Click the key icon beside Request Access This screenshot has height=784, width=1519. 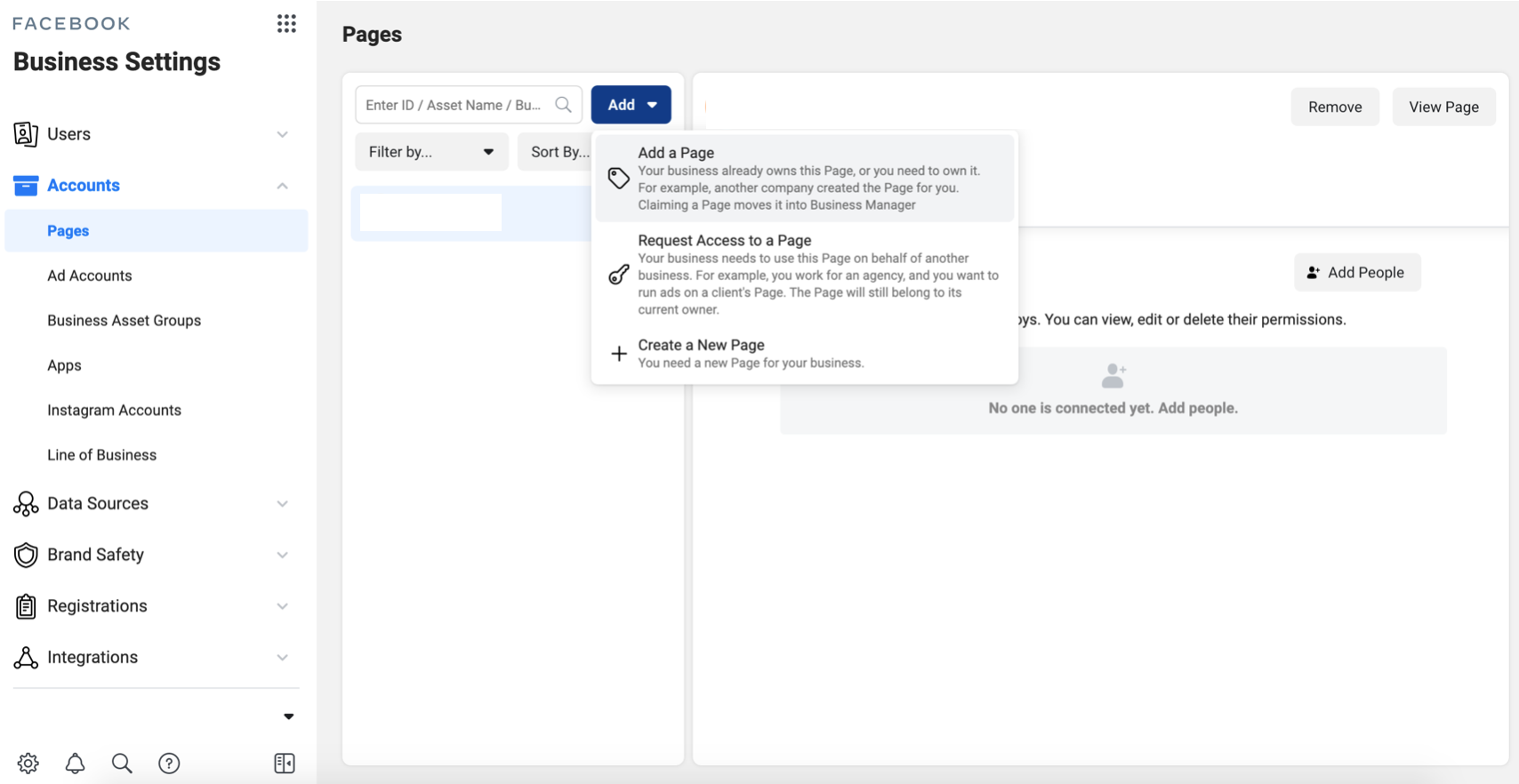click(619, 275)
